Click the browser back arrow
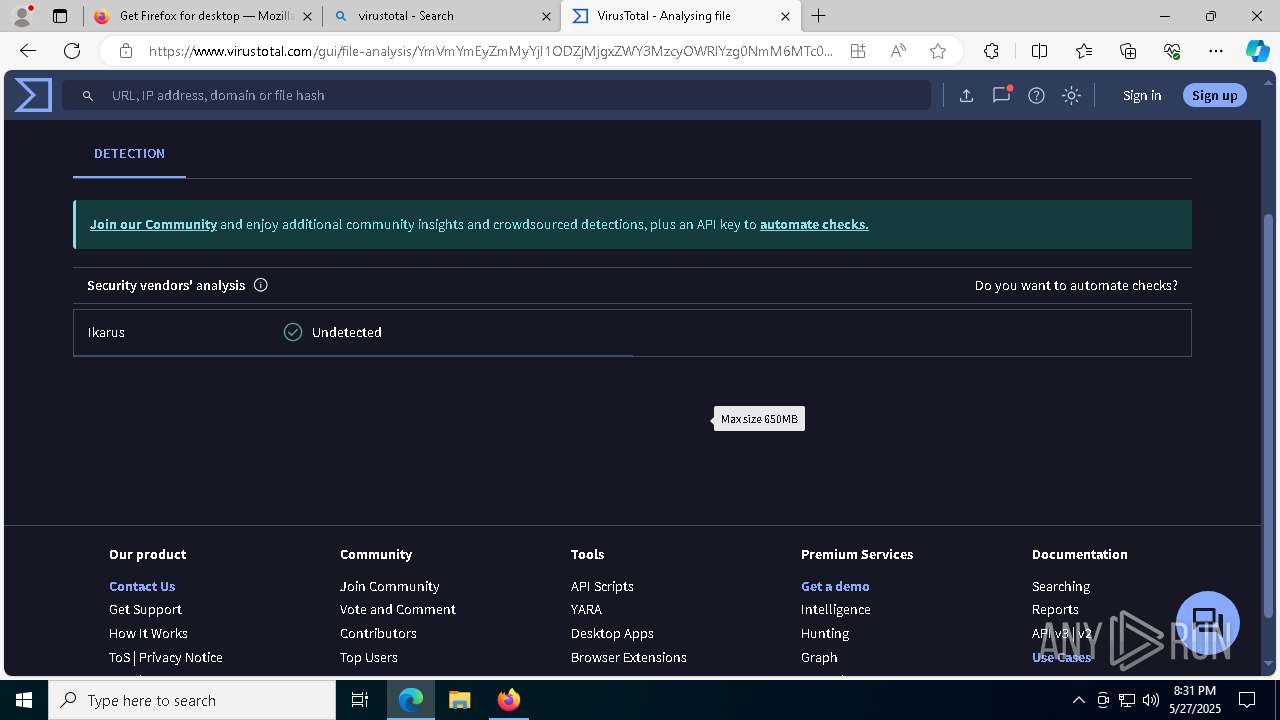The image size is (1280, 720). coord(28,51)
